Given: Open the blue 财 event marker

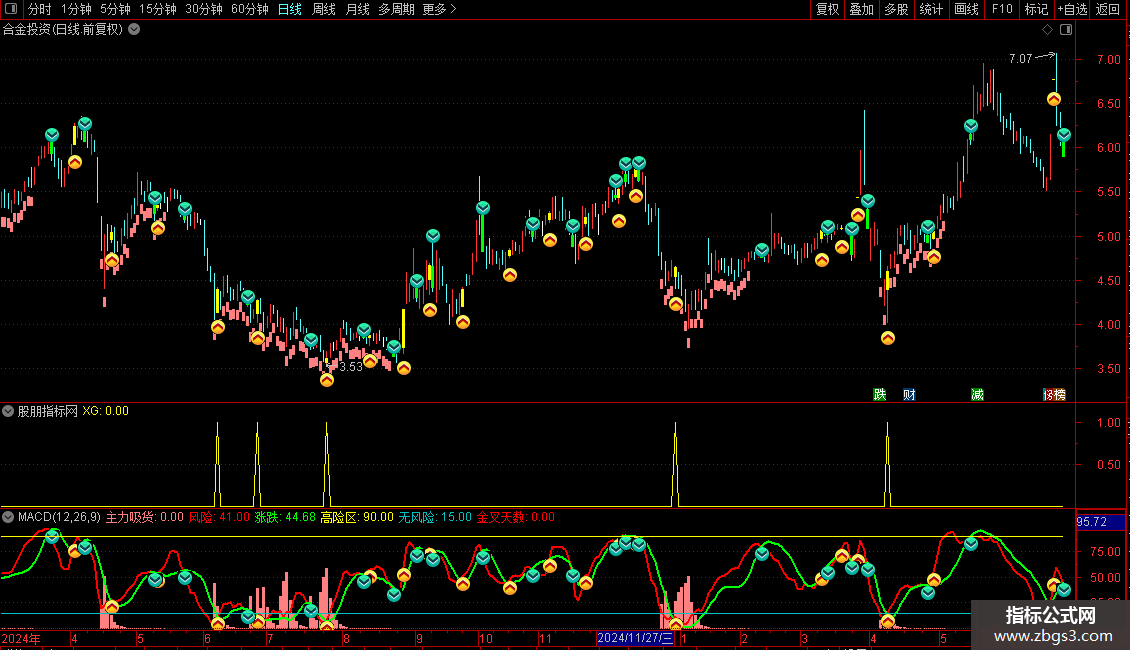Looking at the screenshot, I should tap(909, 394).
